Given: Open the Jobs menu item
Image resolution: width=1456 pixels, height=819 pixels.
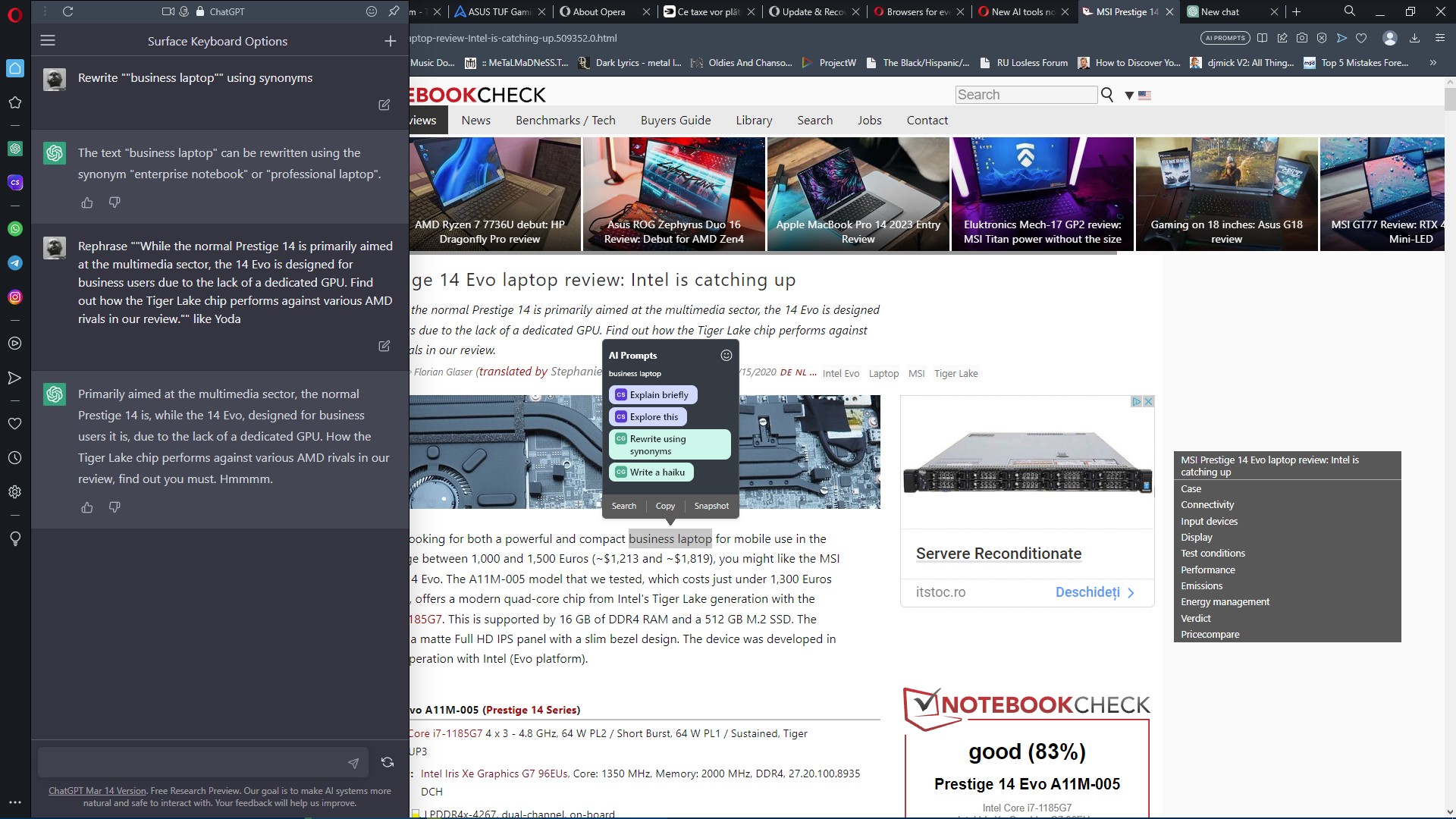Looking at the screenshot, I should point(869,121).
